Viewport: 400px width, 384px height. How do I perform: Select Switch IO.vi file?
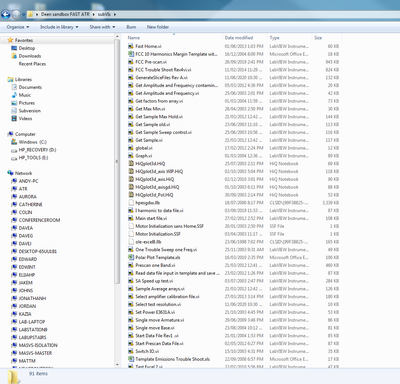147,351
